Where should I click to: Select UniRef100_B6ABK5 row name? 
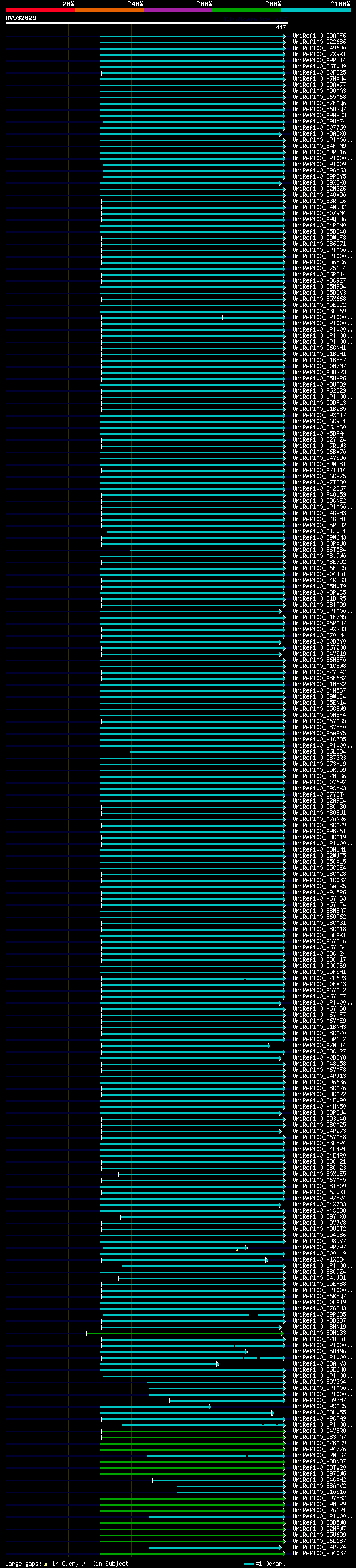click(319, 886)
